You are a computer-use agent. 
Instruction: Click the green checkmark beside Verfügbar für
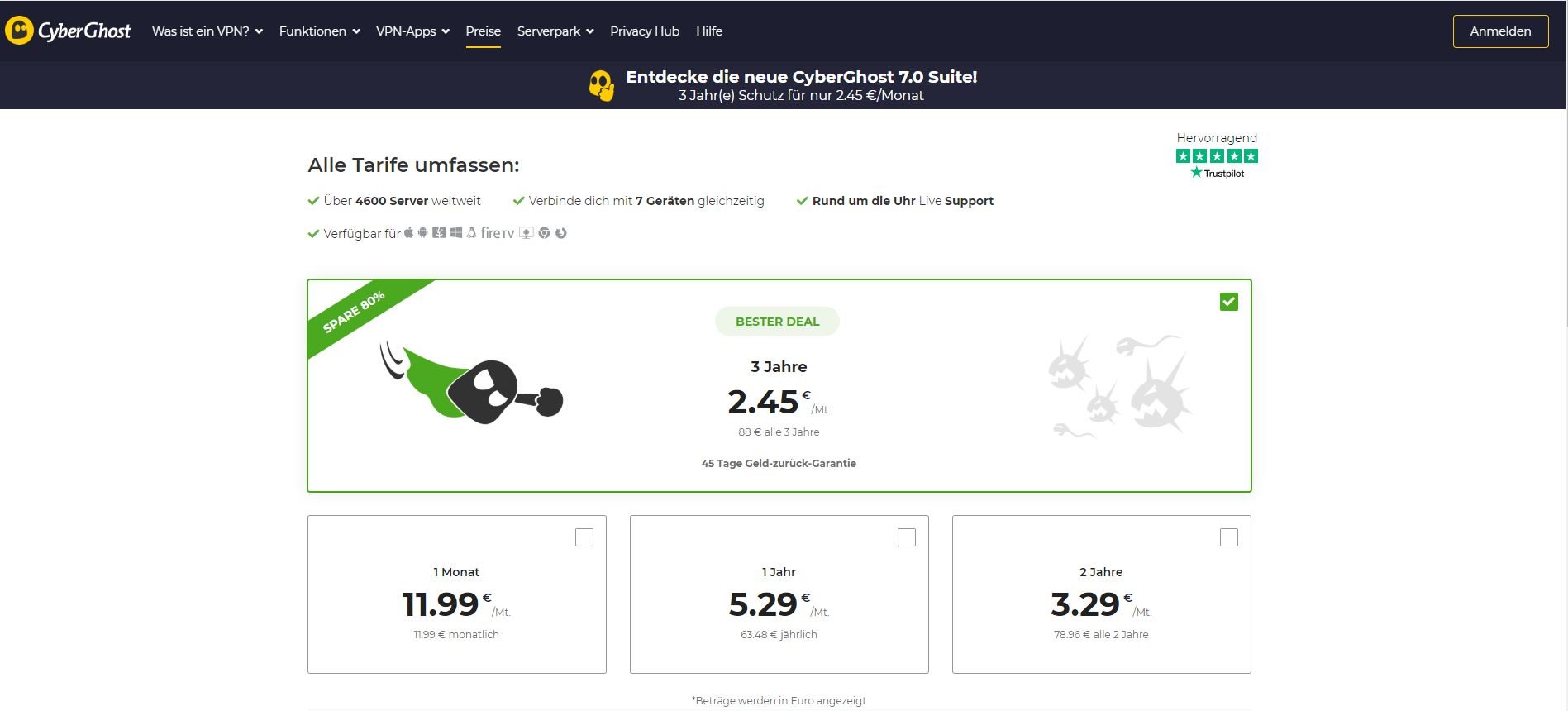[313, 234]
